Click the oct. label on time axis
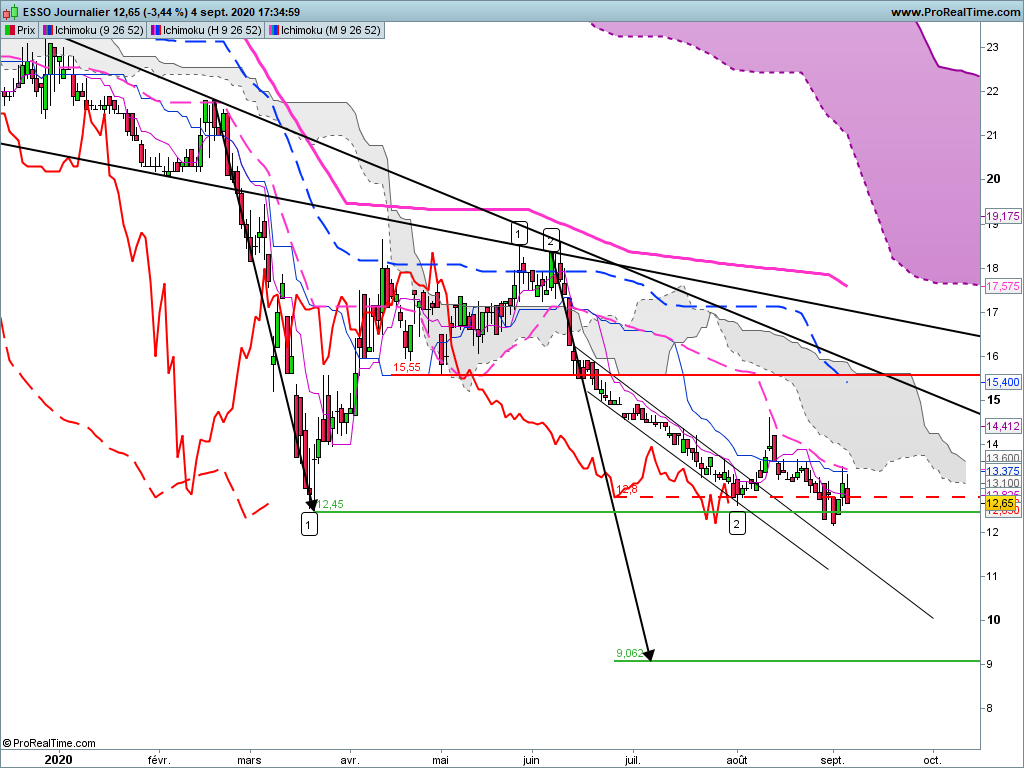The image size is (1024, 768). coord(933,760)
